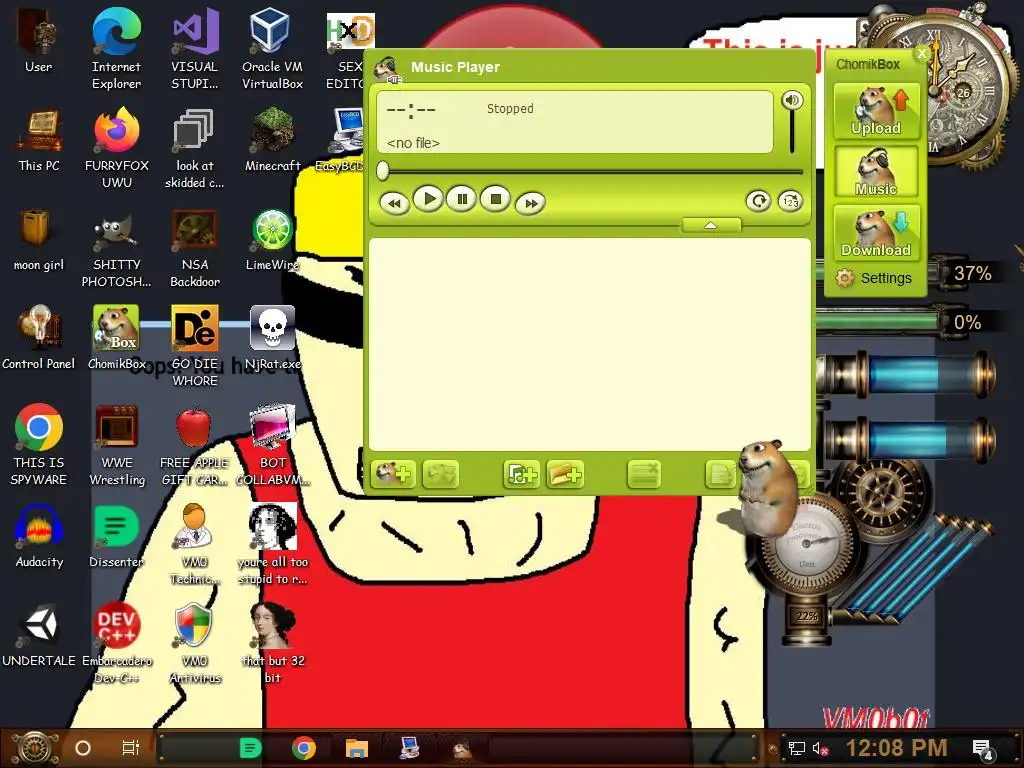Toggle the 123 play order button
This screenshot has height=768, width=1024.
790,201
